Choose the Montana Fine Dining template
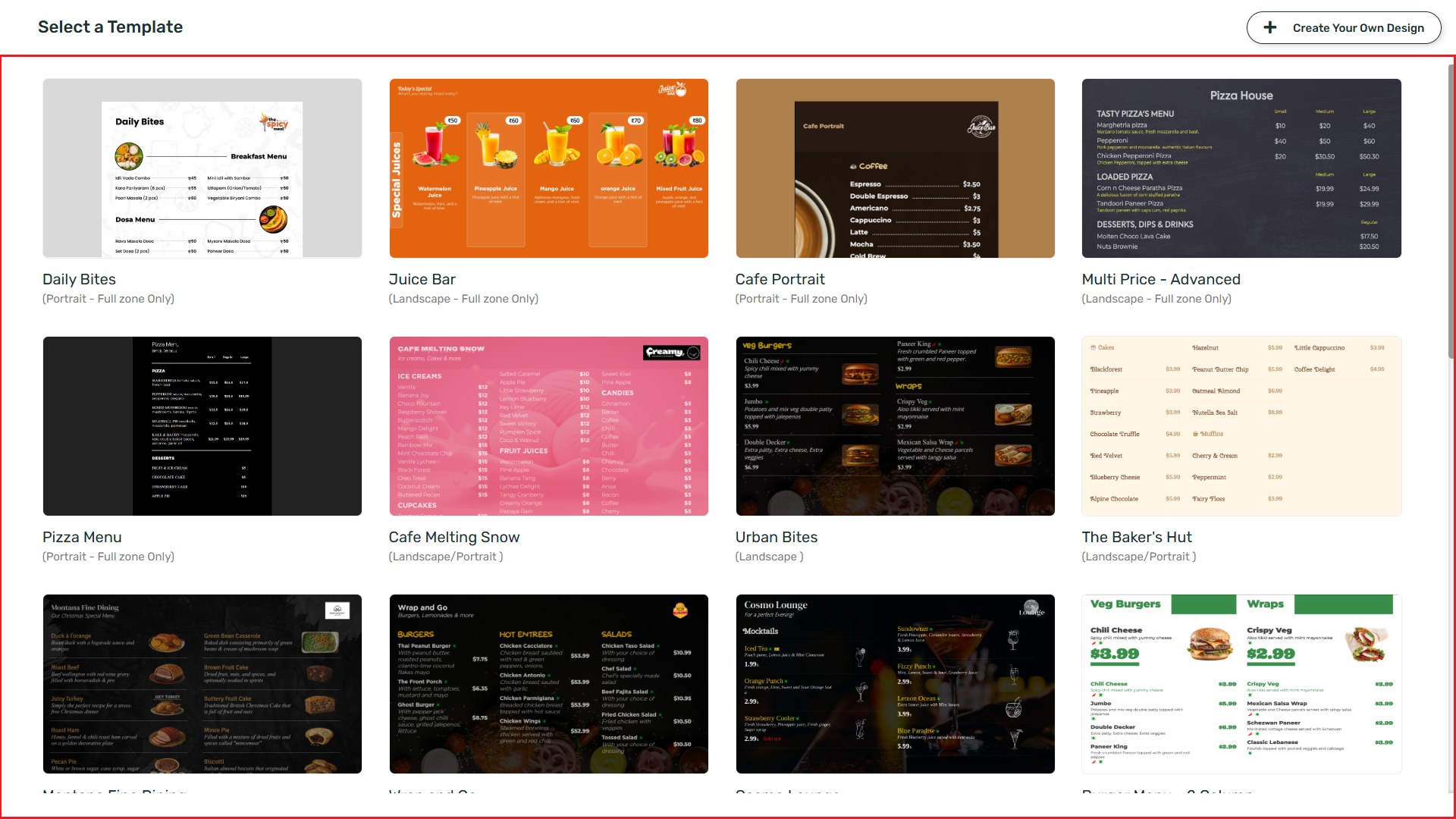Viewport: 1456px width, 819px height. point(202,684)
